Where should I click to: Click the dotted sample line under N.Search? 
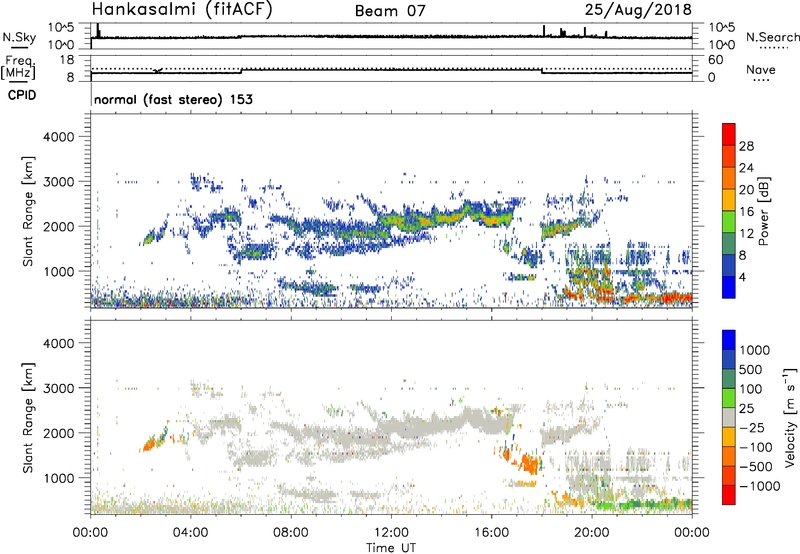click(774, 48)
